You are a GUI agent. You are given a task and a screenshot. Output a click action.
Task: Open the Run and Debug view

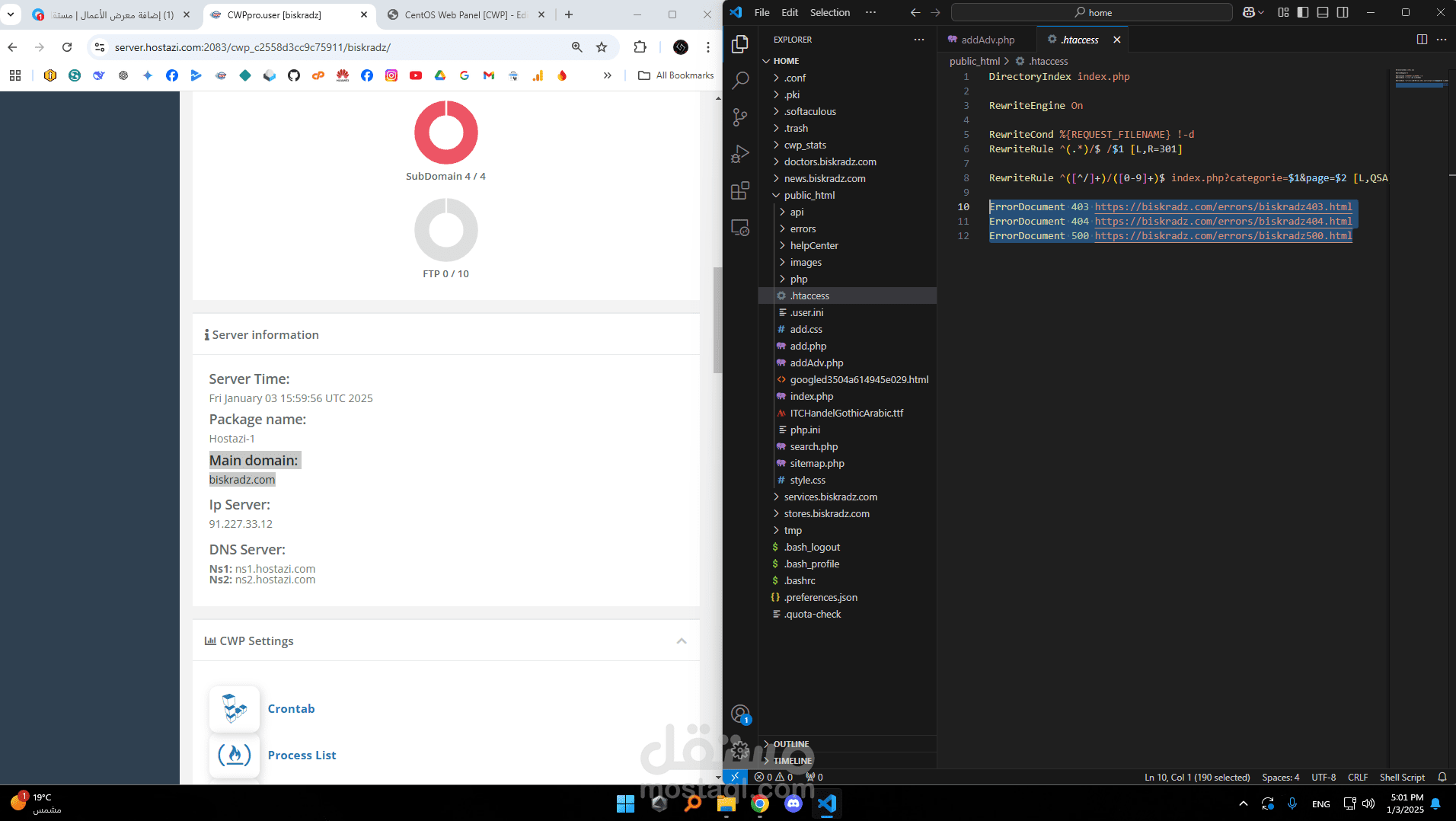[x=739, y=154]
